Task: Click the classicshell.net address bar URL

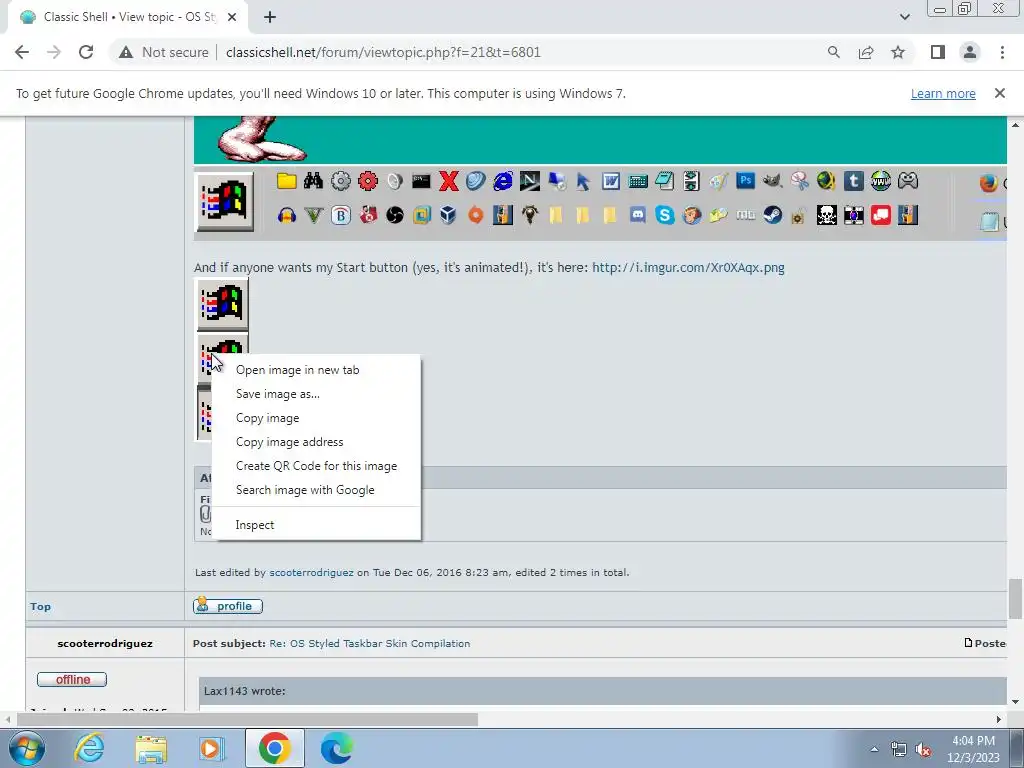Action: coord(383,52)
